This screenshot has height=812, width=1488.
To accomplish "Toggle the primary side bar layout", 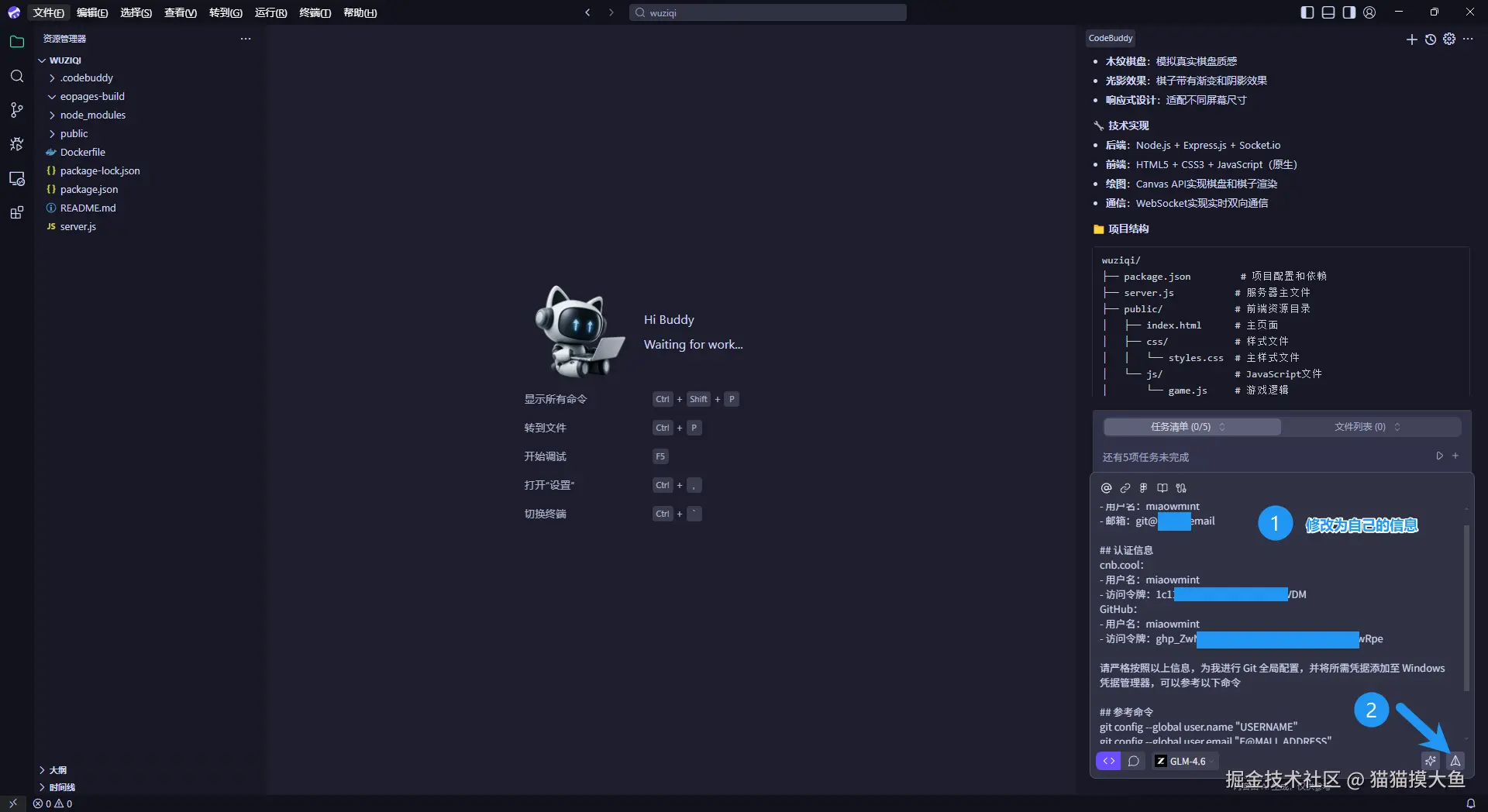I will tap(1307, 12).
